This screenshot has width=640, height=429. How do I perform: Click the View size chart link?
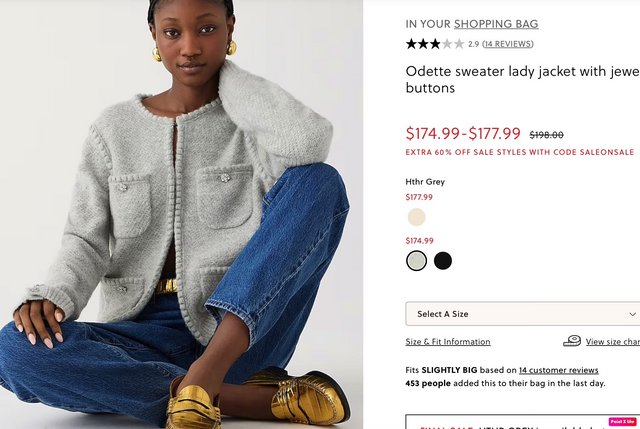click(613, 342)
